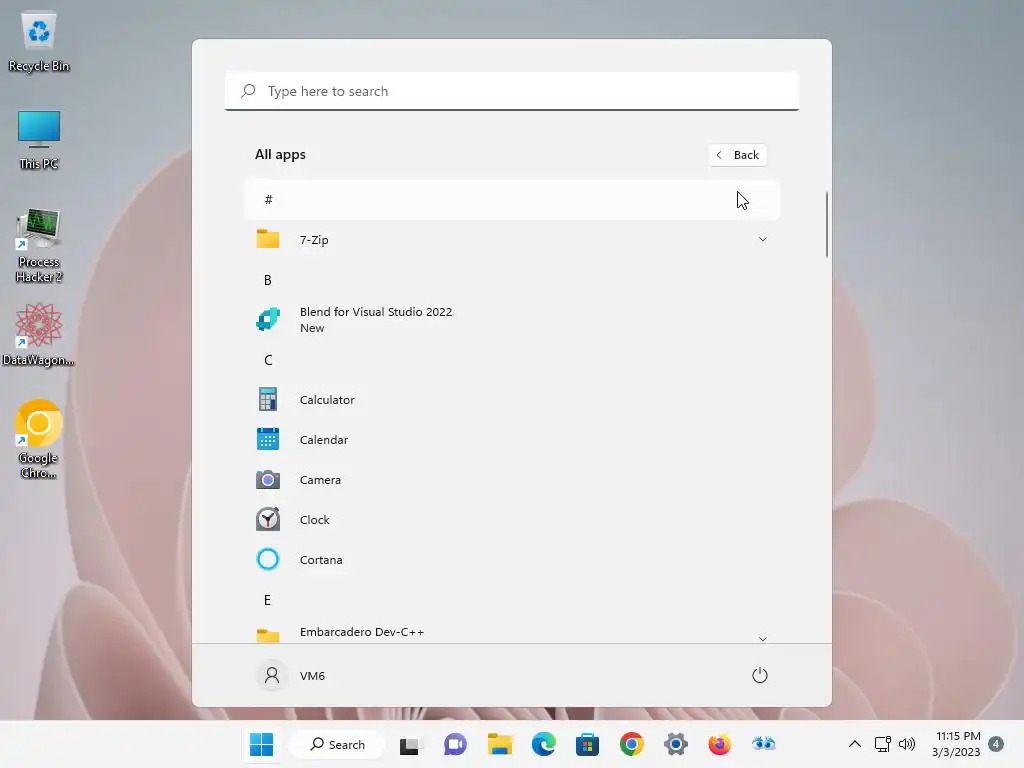Click the VM6 user account avatar
1024x768 pixels.
point(272,675)
